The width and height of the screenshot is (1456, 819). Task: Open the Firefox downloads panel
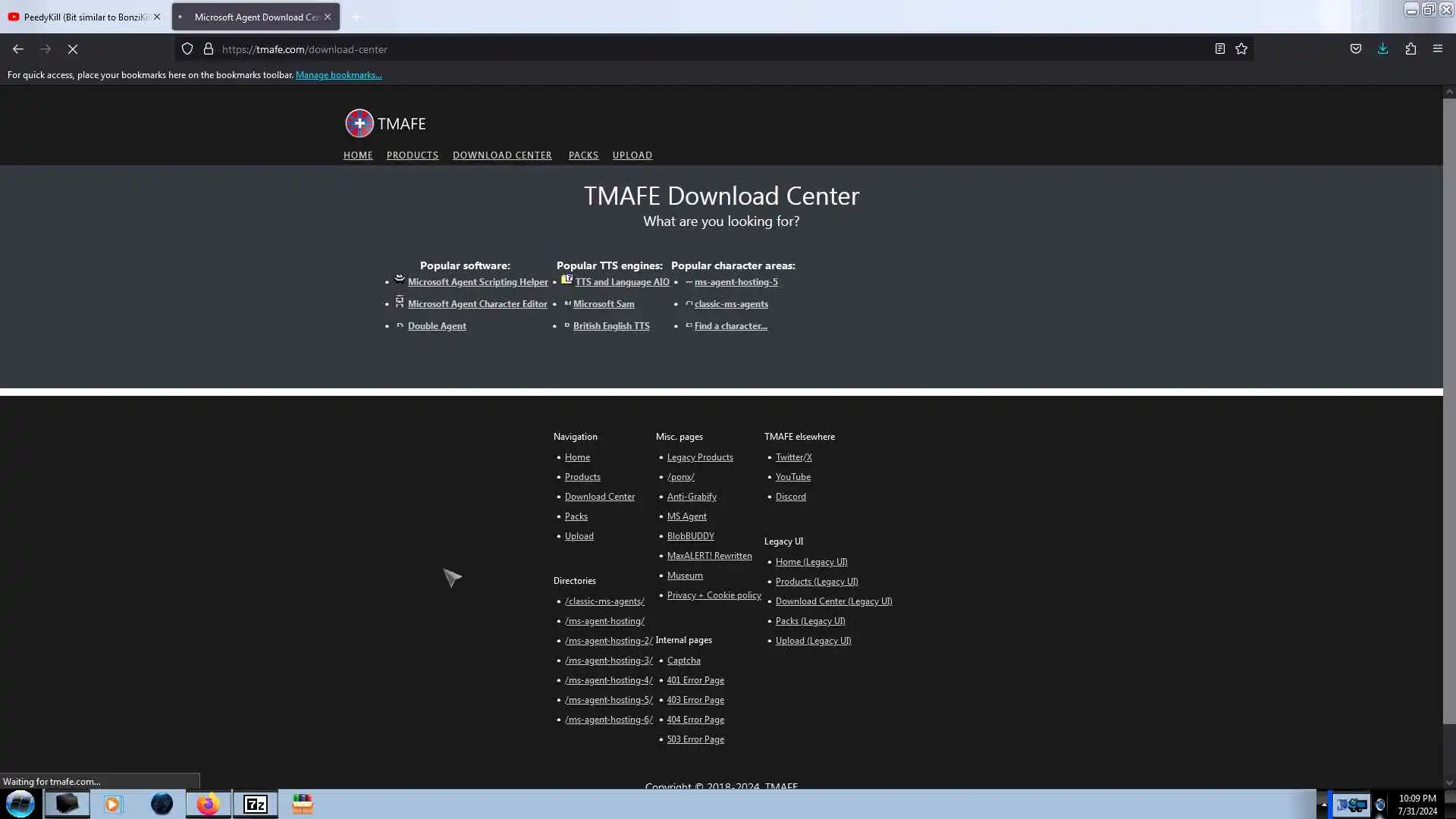[x=1382, y=49]
